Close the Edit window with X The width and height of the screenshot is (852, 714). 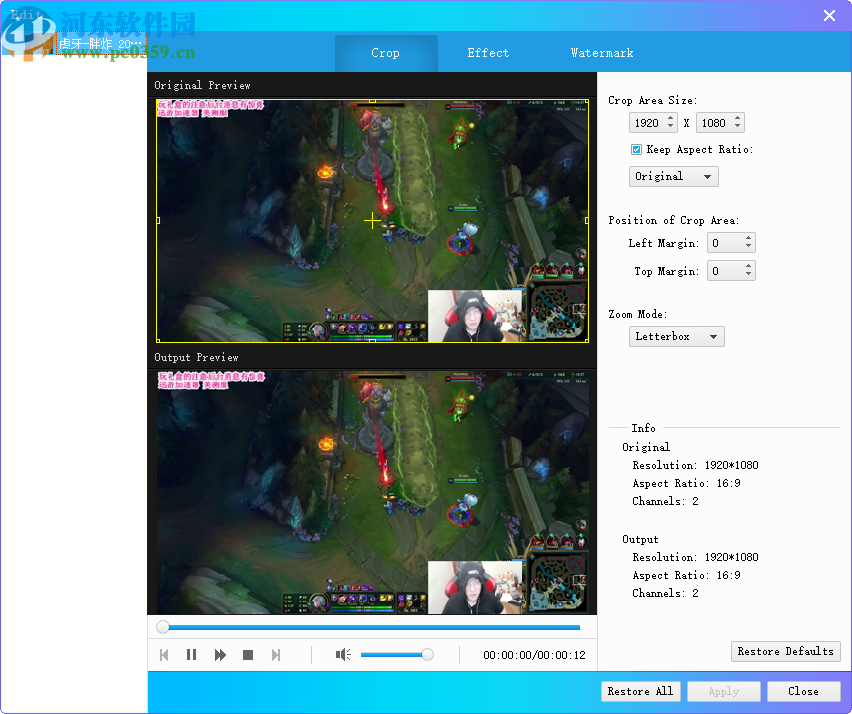829,15
